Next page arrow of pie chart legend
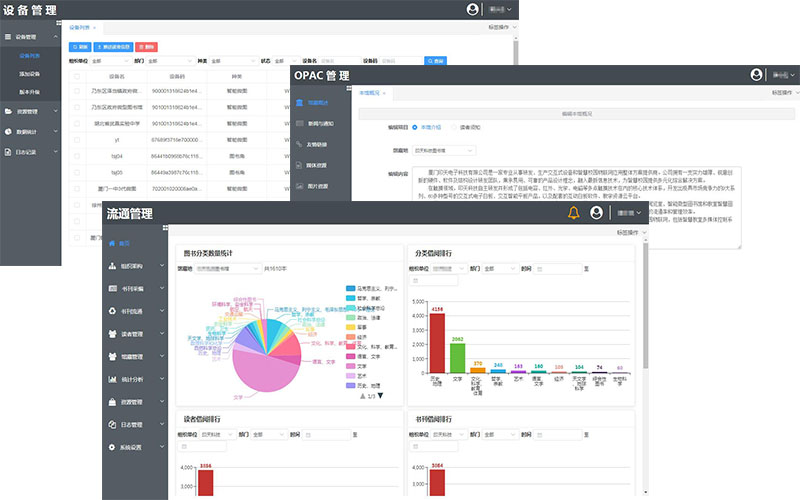 point(380,395)
